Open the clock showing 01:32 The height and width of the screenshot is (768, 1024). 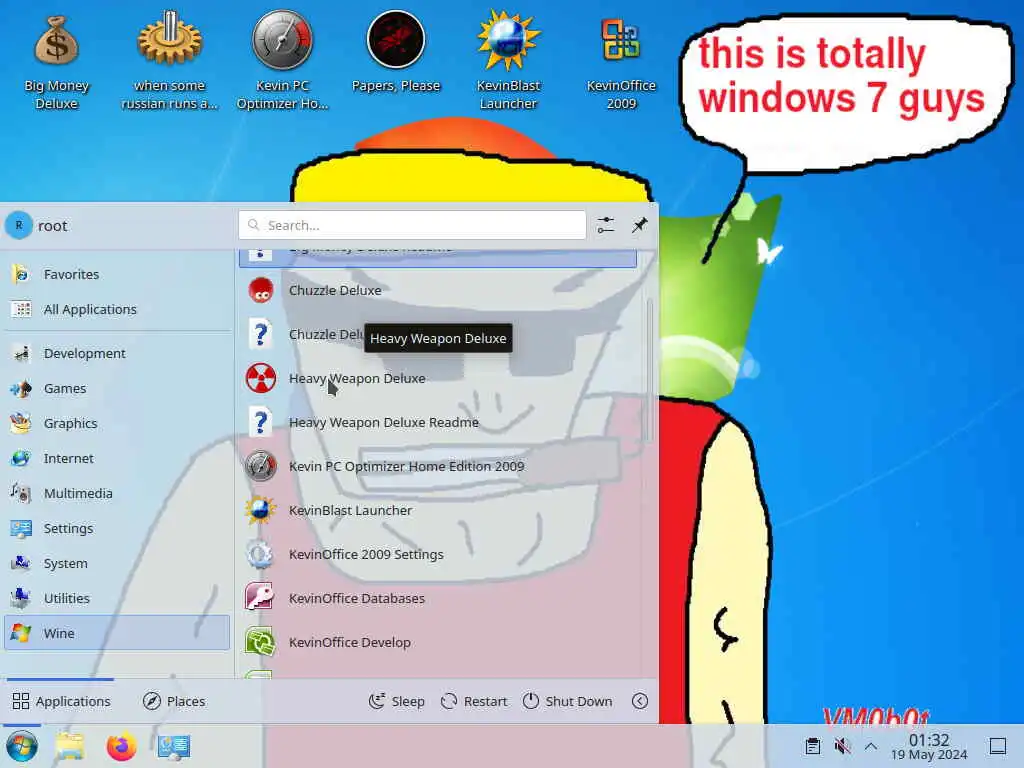point(929,746)
